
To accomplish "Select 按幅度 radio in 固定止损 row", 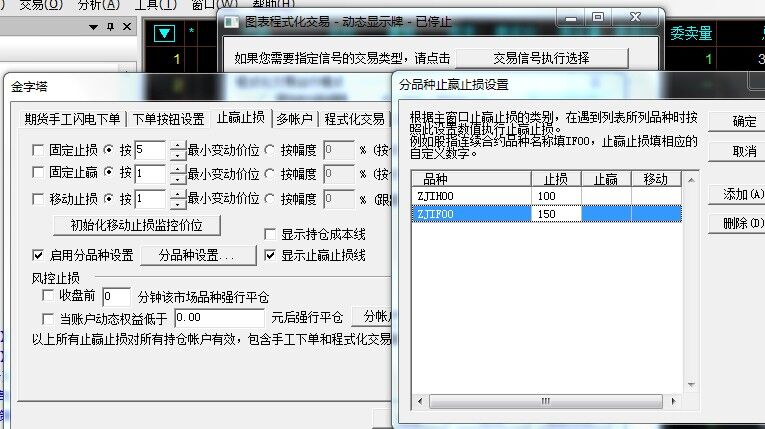I will [270, 150].
